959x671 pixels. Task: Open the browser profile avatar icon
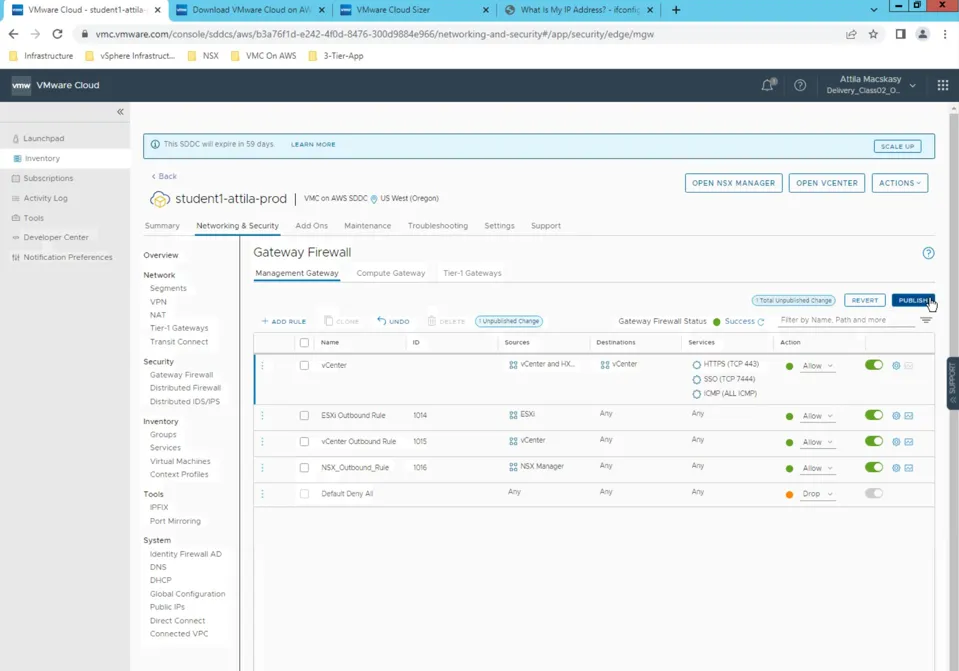pyautogui.click(x=922, y=34)
